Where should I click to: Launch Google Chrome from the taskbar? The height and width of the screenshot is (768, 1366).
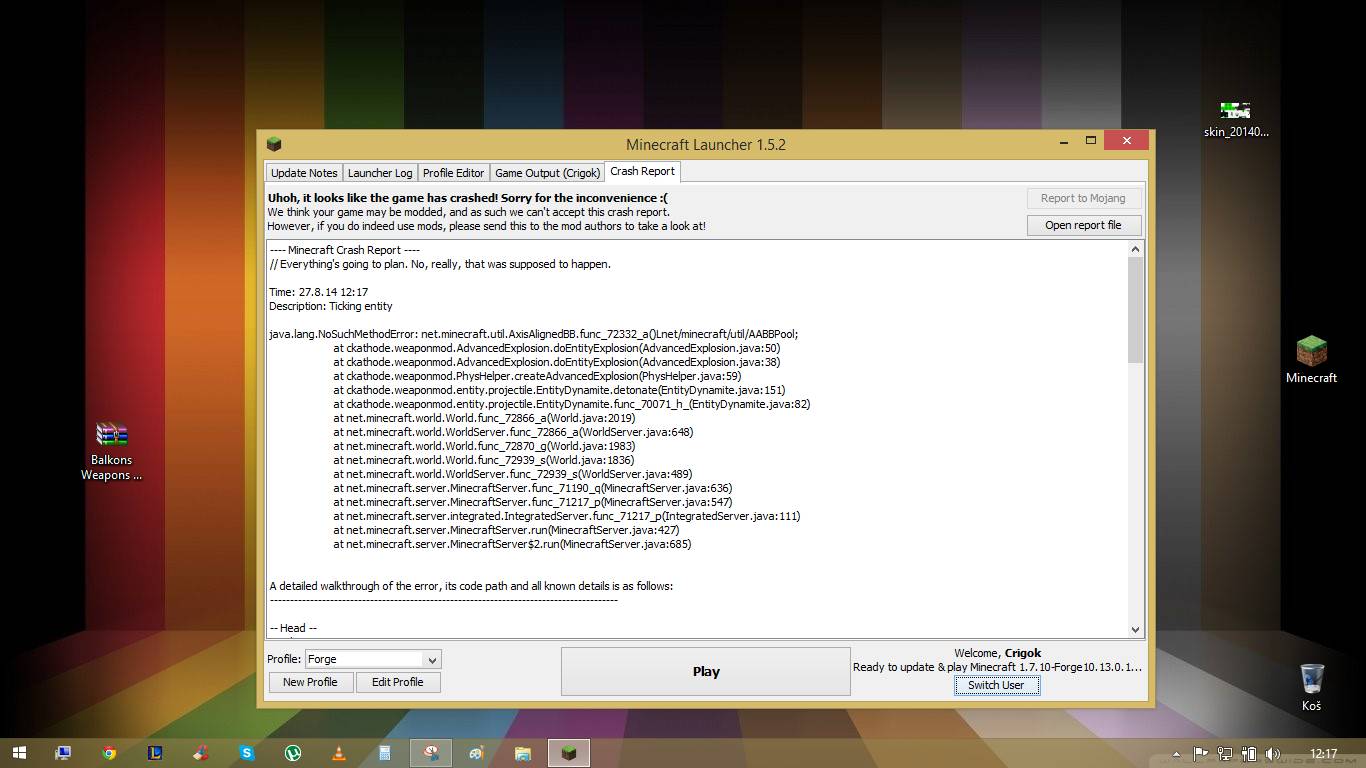[109, 753]
